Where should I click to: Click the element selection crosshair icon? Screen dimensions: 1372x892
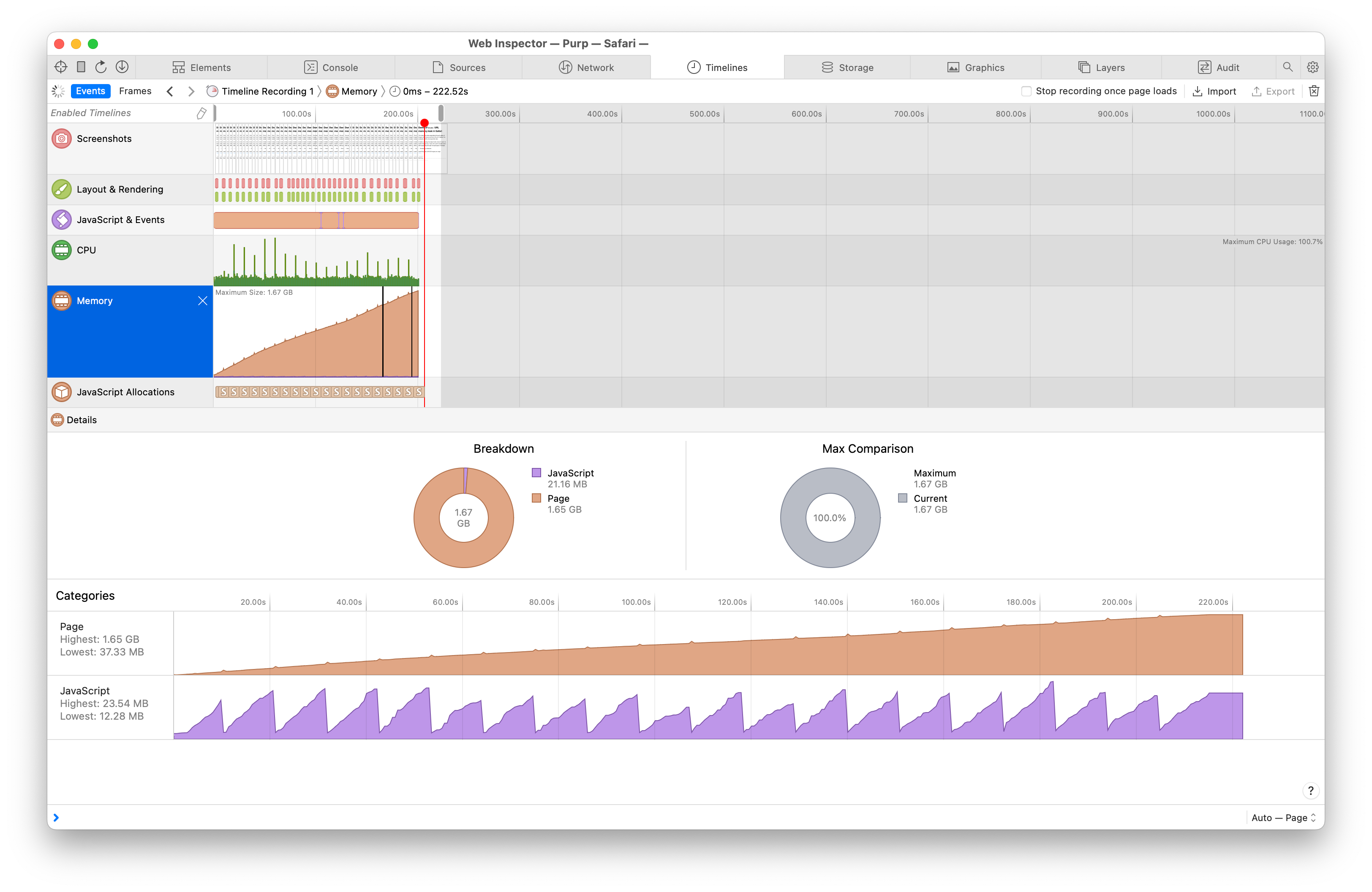pos(60,67)
